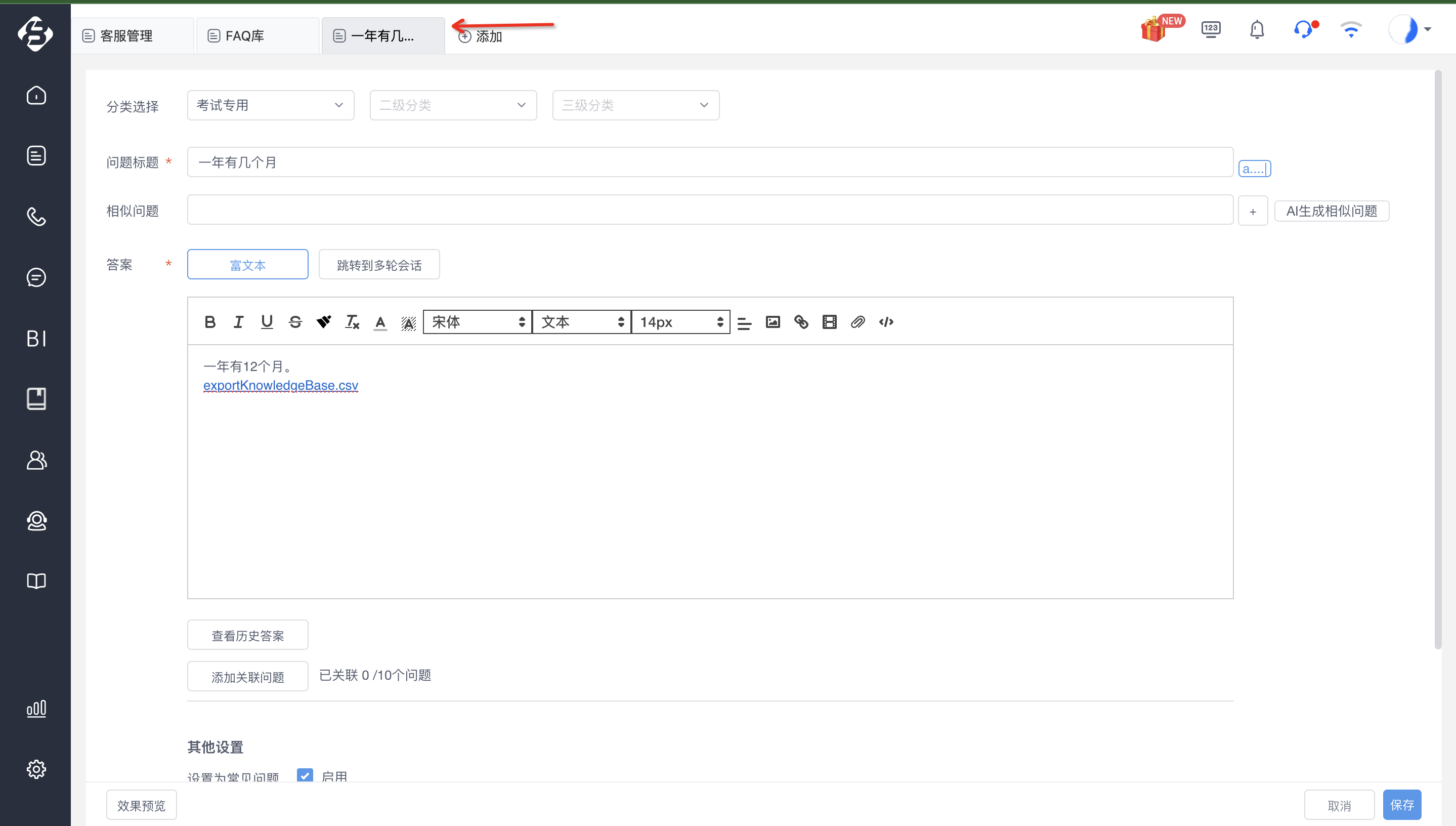Switch to source code view
The image size is (1456, 826).
(886, 322)
